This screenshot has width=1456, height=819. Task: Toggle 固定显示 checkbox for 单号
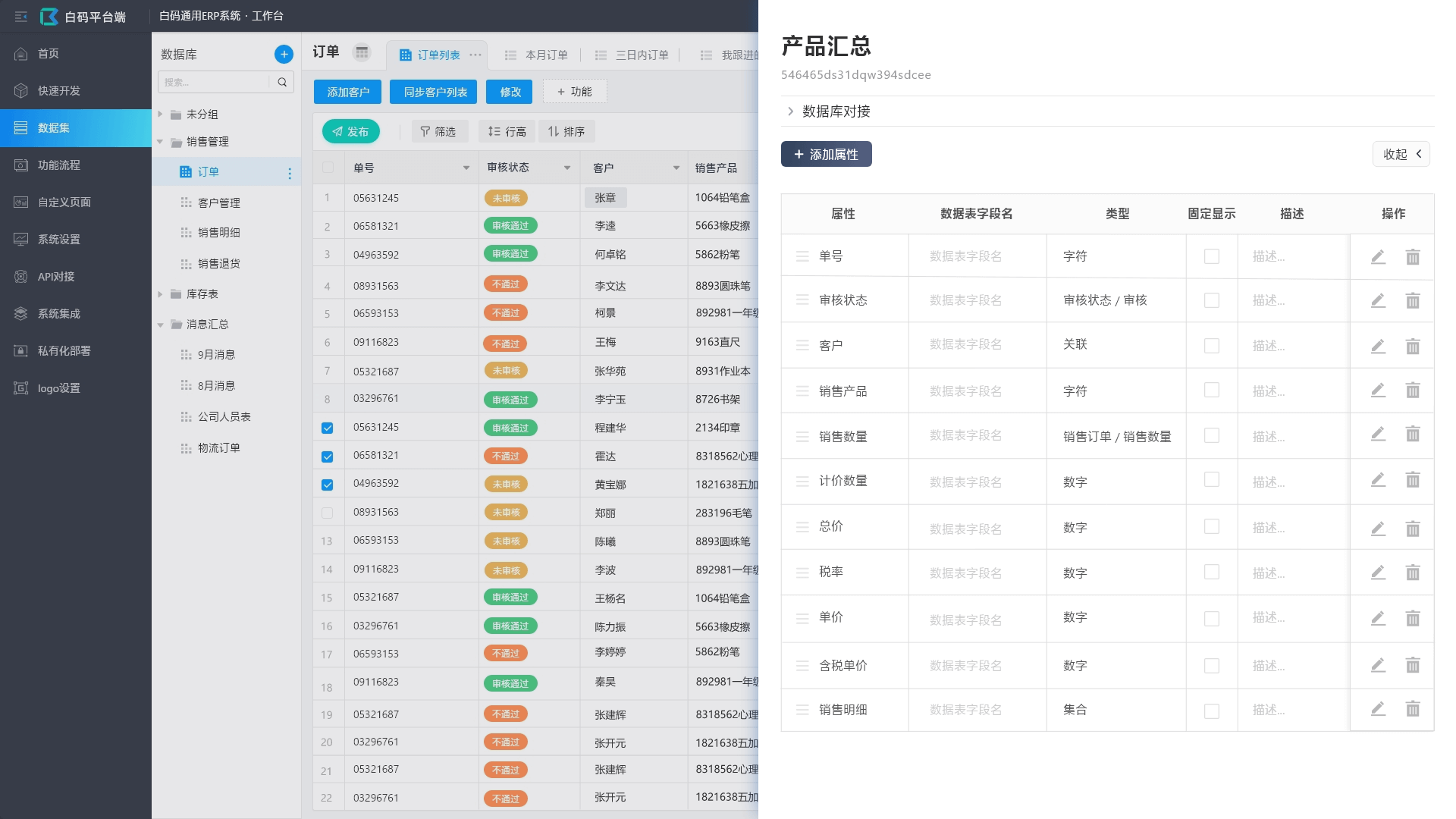point(1212,256)
